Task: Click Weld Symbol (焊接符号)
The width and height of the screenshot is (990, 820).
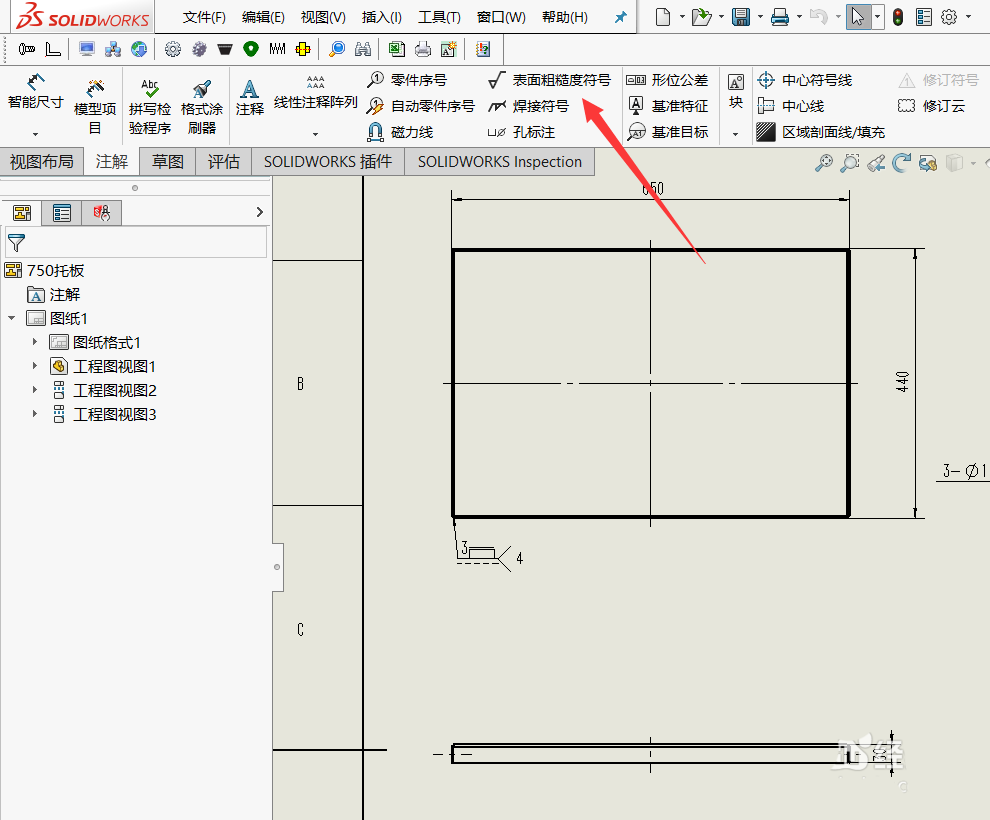Action: click(x=528, y=106)
